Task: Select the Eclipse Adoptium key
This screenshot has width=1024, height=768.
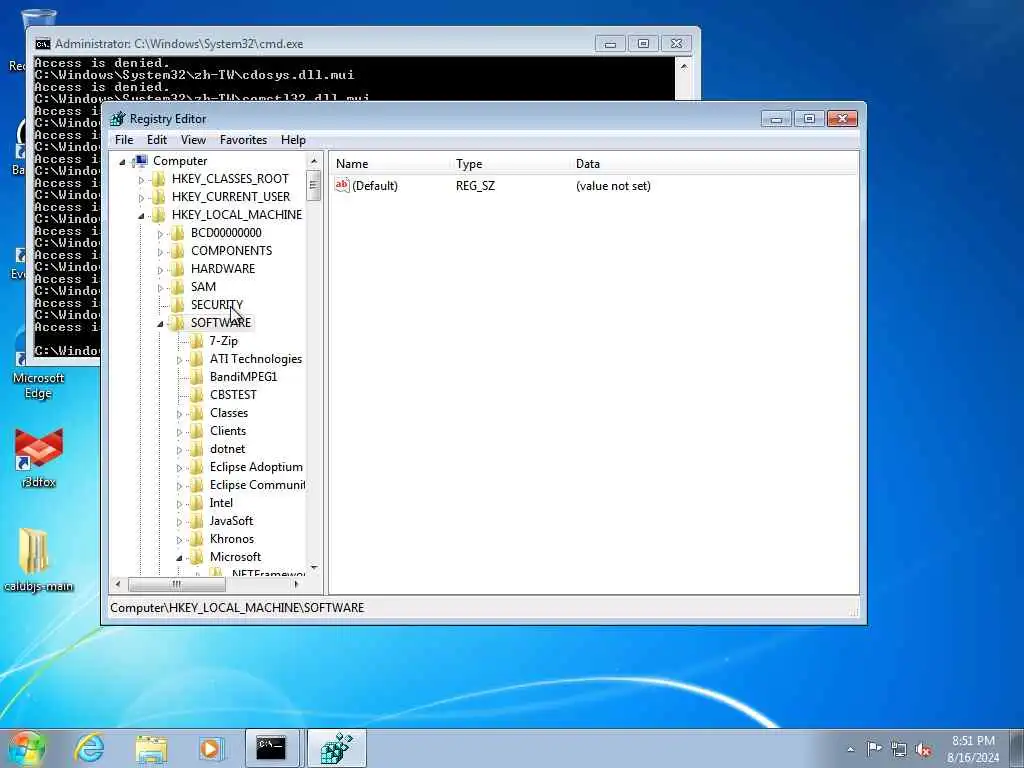Action: [256, 467]
